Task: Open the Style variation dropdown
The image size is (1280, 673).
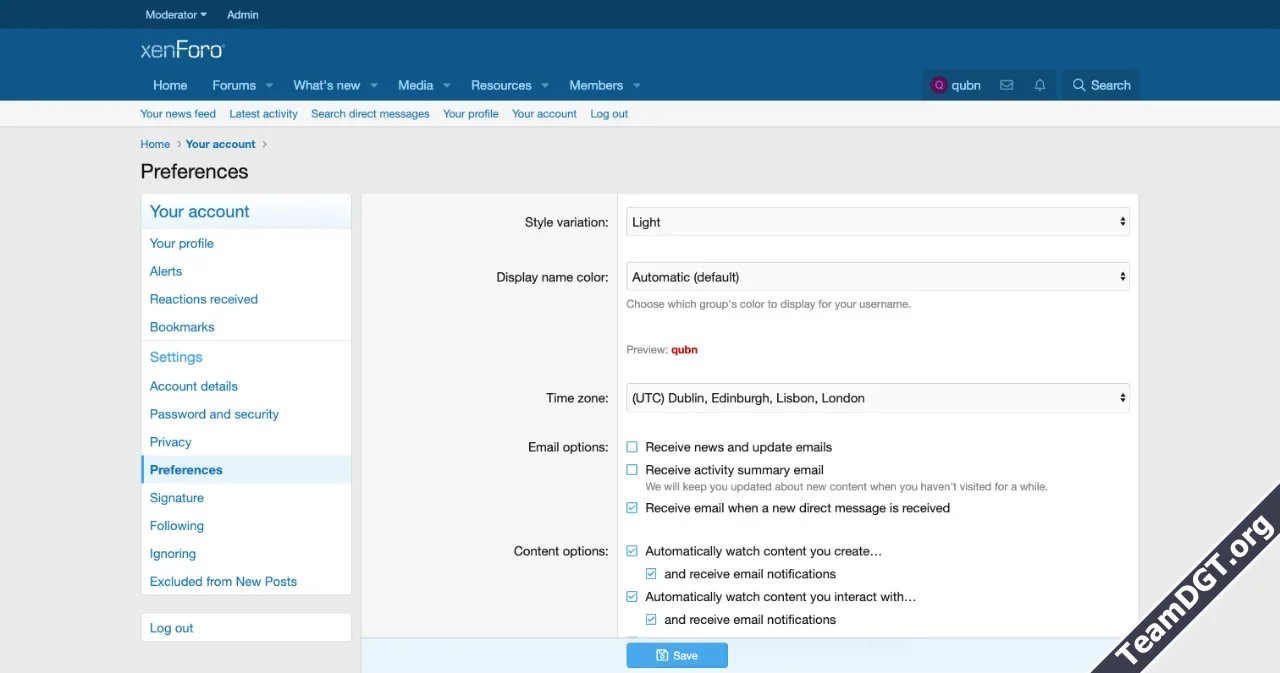Action: 877,222
